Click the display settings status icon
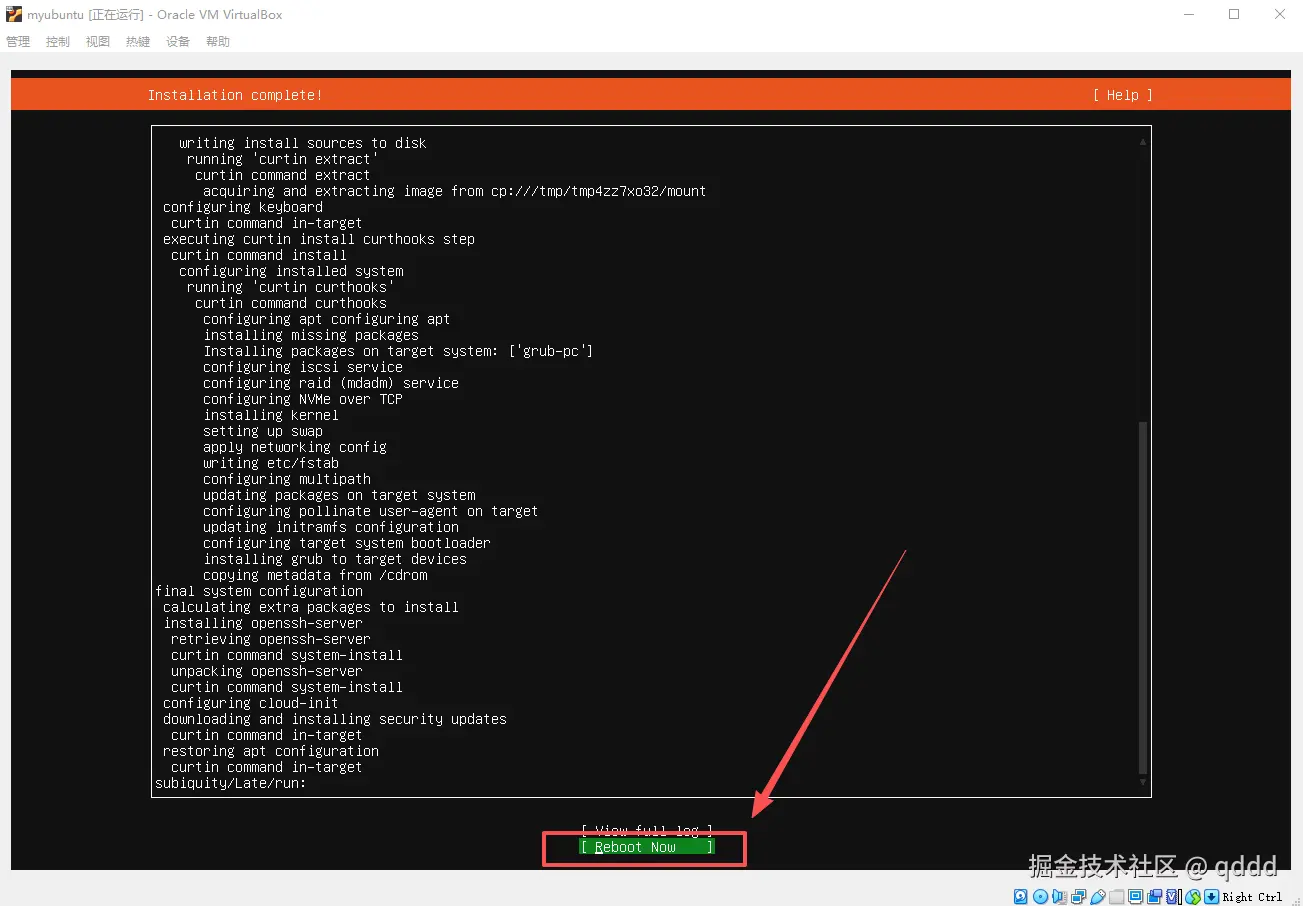This screenshot has height=906, width=1303. tap(1135, 897)
